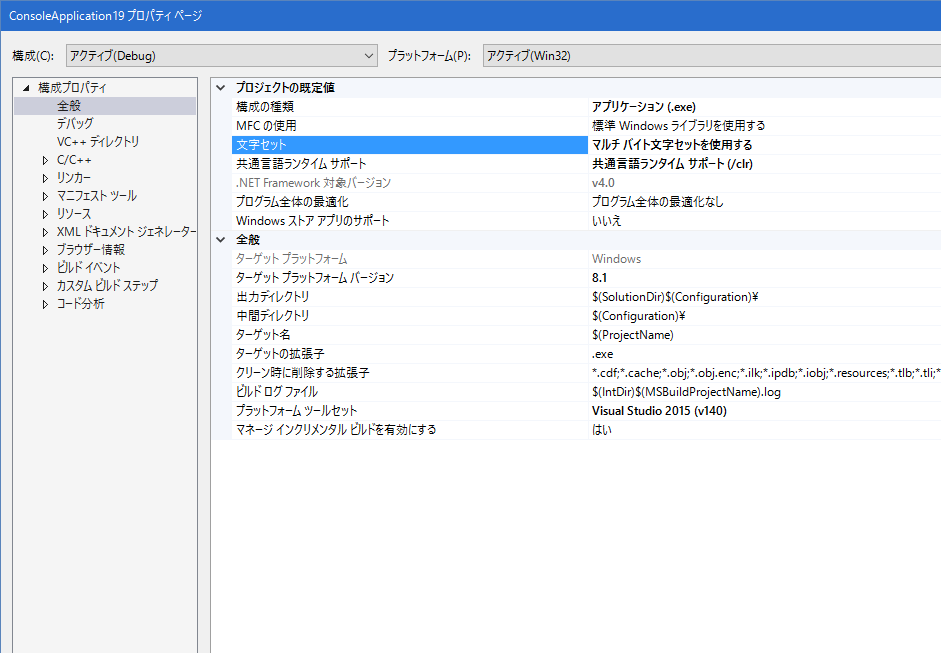Collapse the 構成プロパティ tree root
Image resolution: width=941 pixels, height=653 pixels.
tap(27, 88)
